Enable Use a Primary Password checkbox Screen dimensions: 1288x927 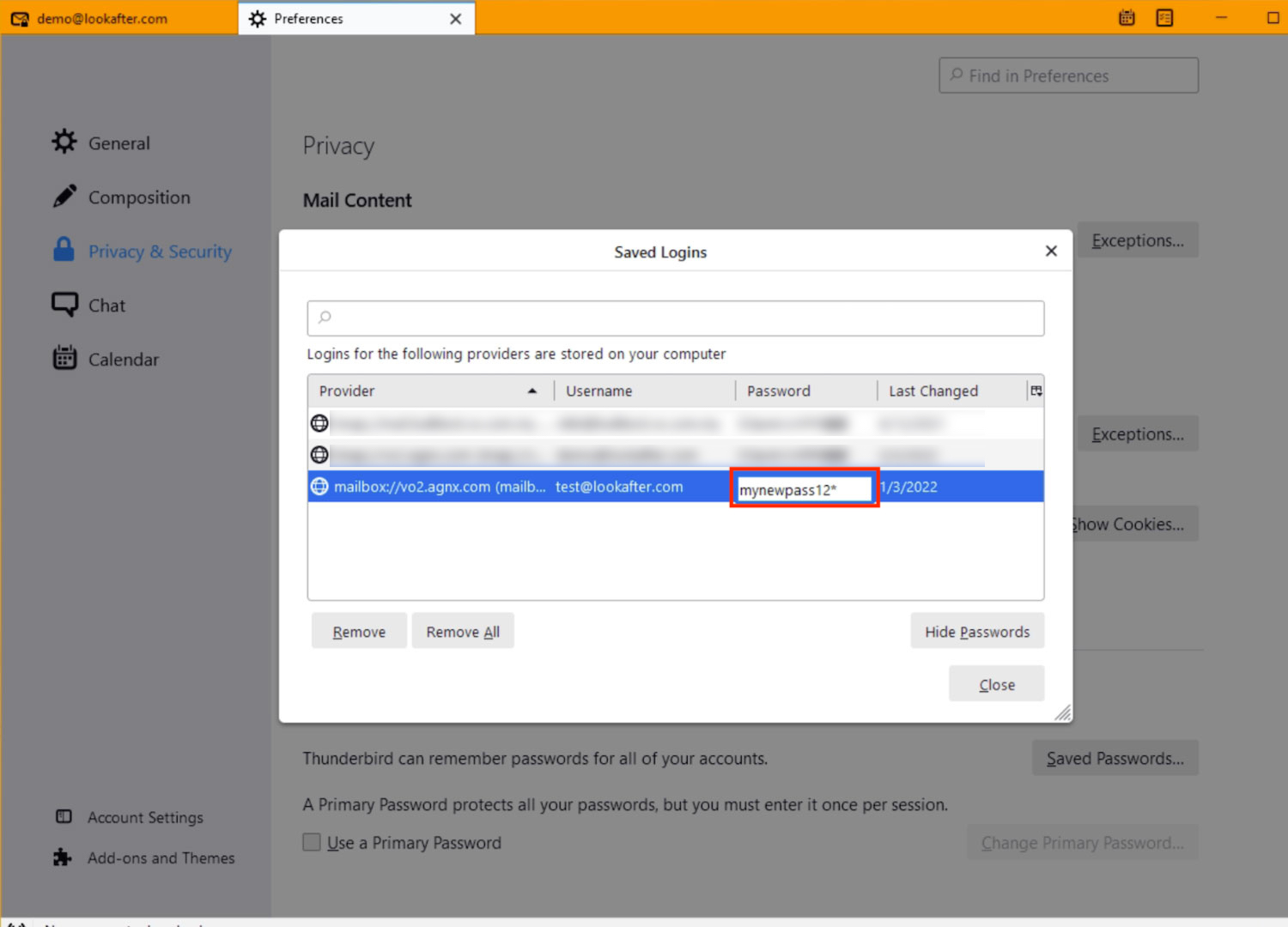tap(312, 842)
